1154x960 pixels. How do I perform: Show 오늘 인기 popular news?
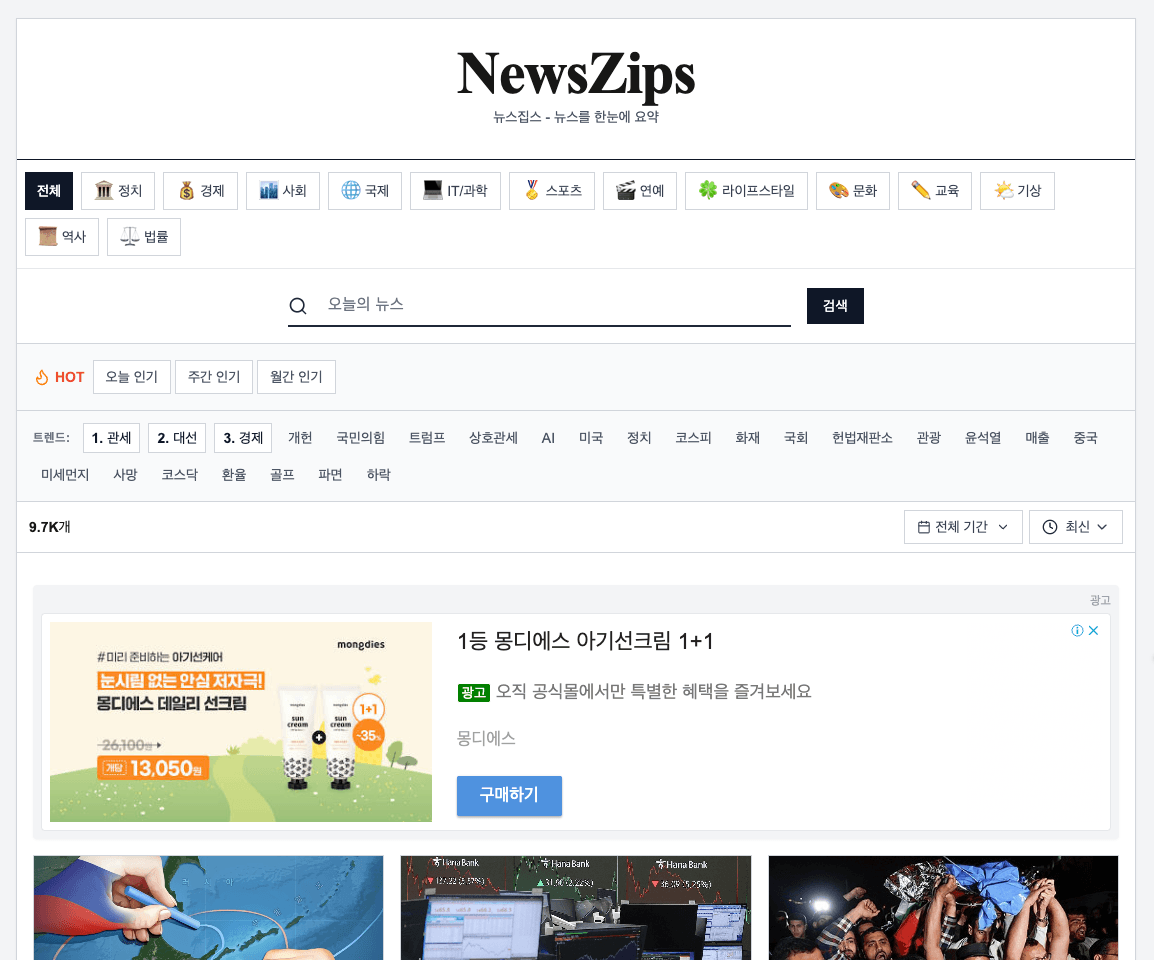pyautogui.click(x=132, y=377)
